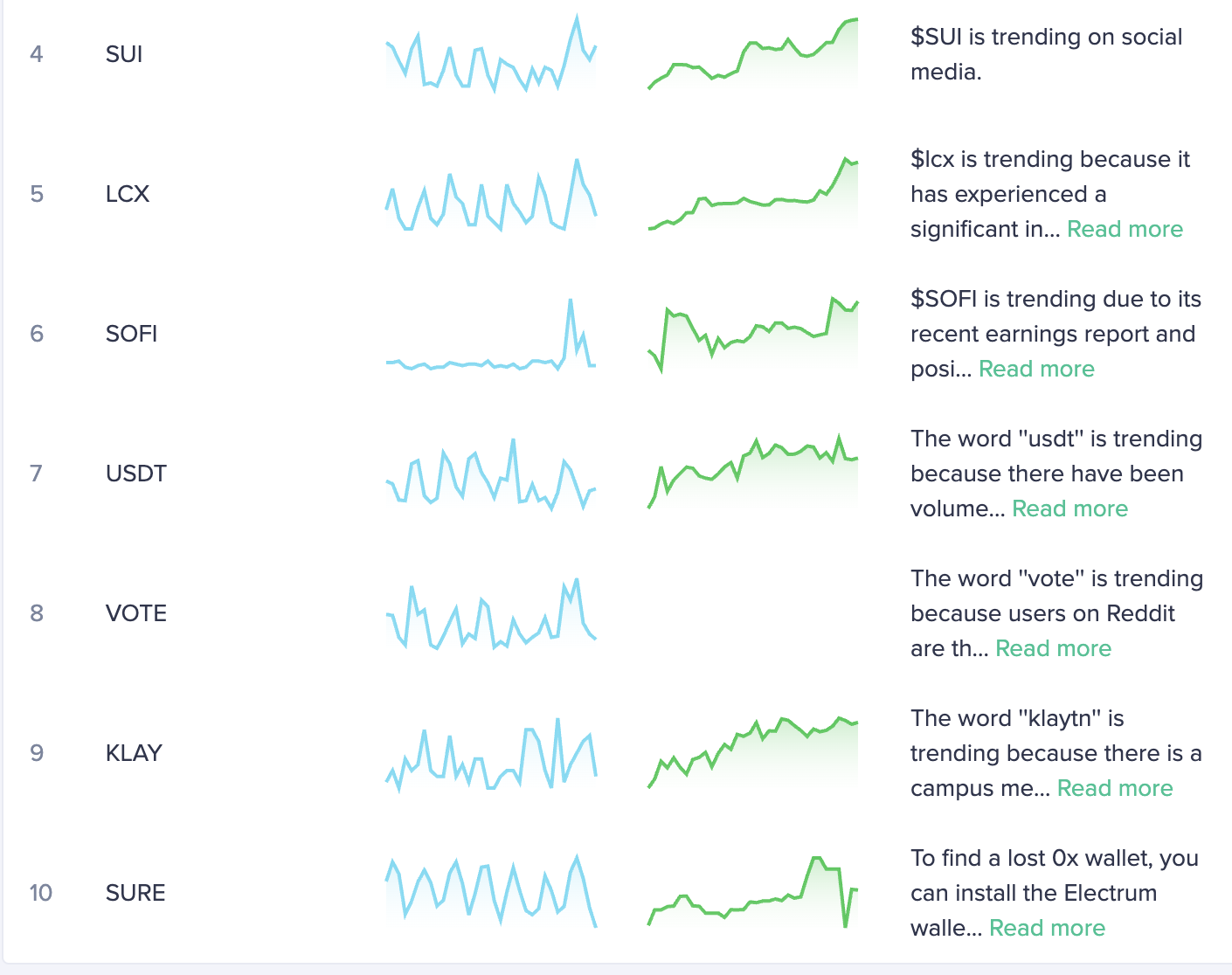Select USDT in the trending list
This screenshot has width=1232, height=975.
click(x=135, y=474)
